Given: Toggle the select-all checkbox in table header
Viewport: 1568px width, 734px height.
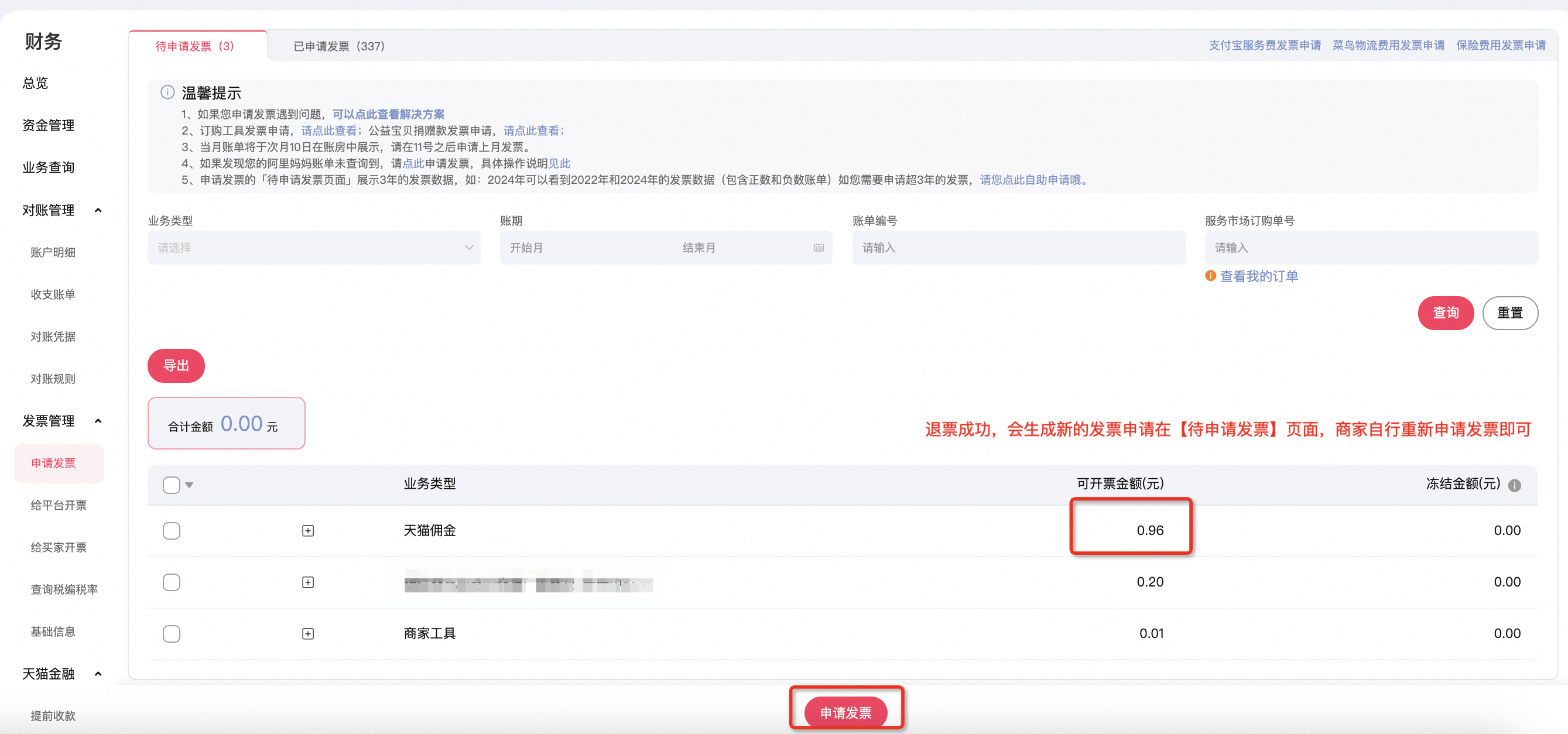Looking at the screenshot, I should [172, 485].
